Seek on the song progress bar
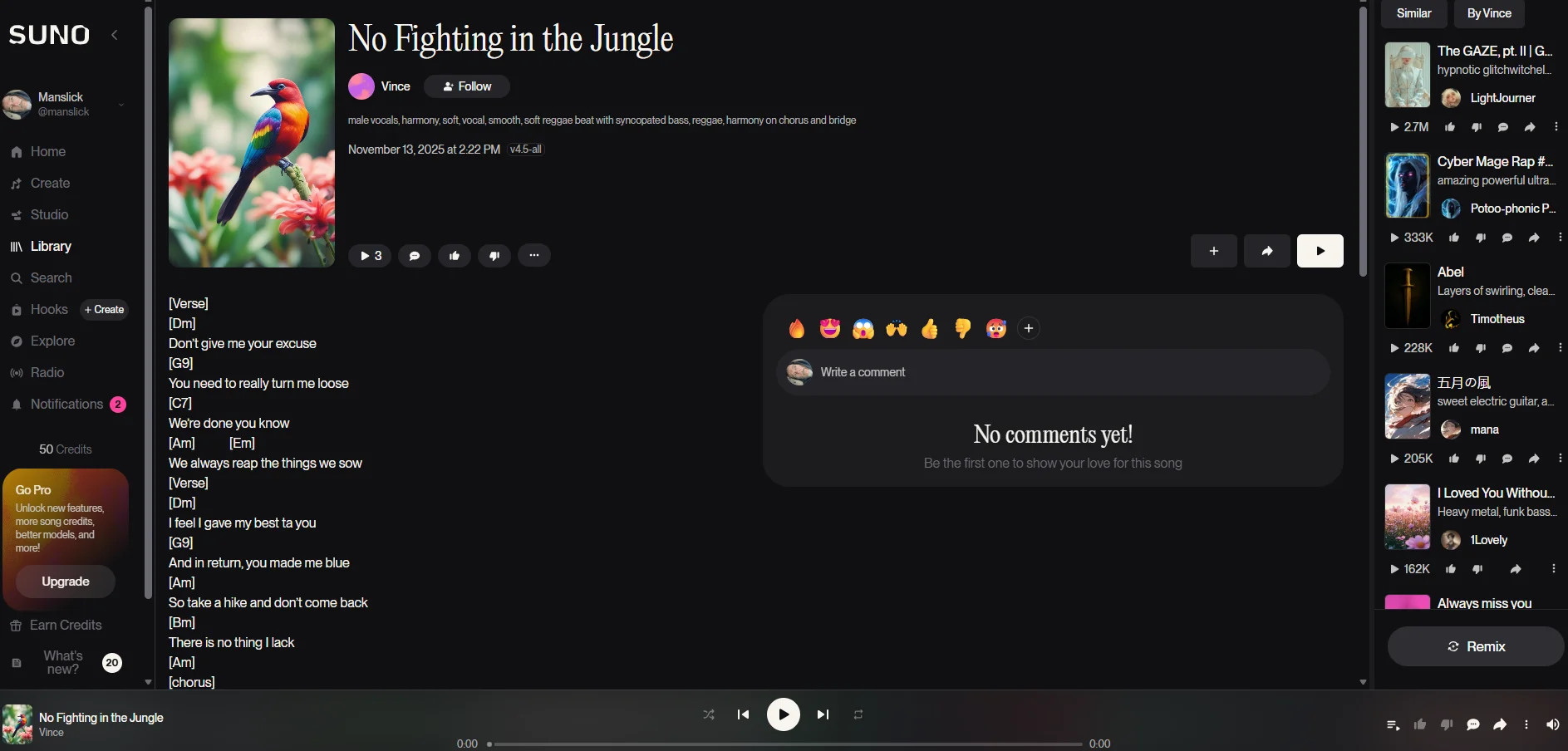 784,744
